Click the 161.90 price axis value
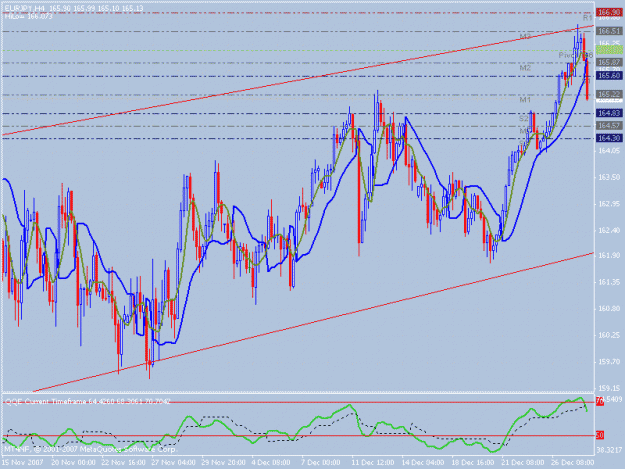The height and width of the screenshot is (469, 625). point(609,255)
